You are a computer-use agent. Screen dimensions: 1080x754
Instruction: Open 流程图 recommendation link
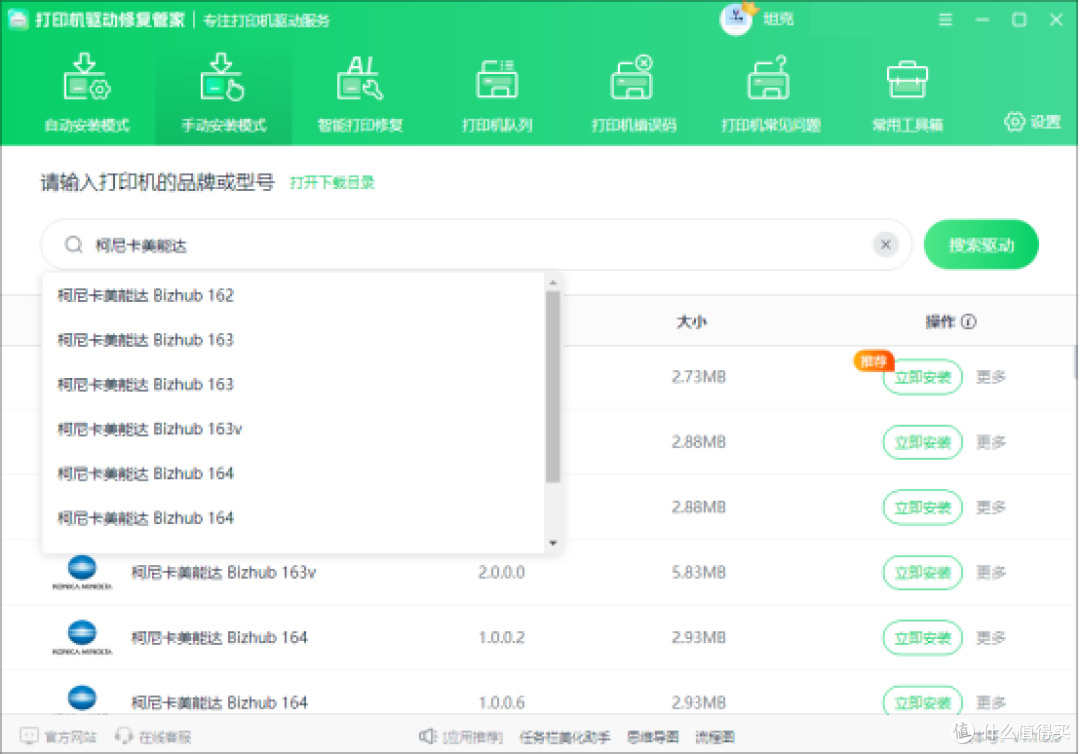coord(715,737)
